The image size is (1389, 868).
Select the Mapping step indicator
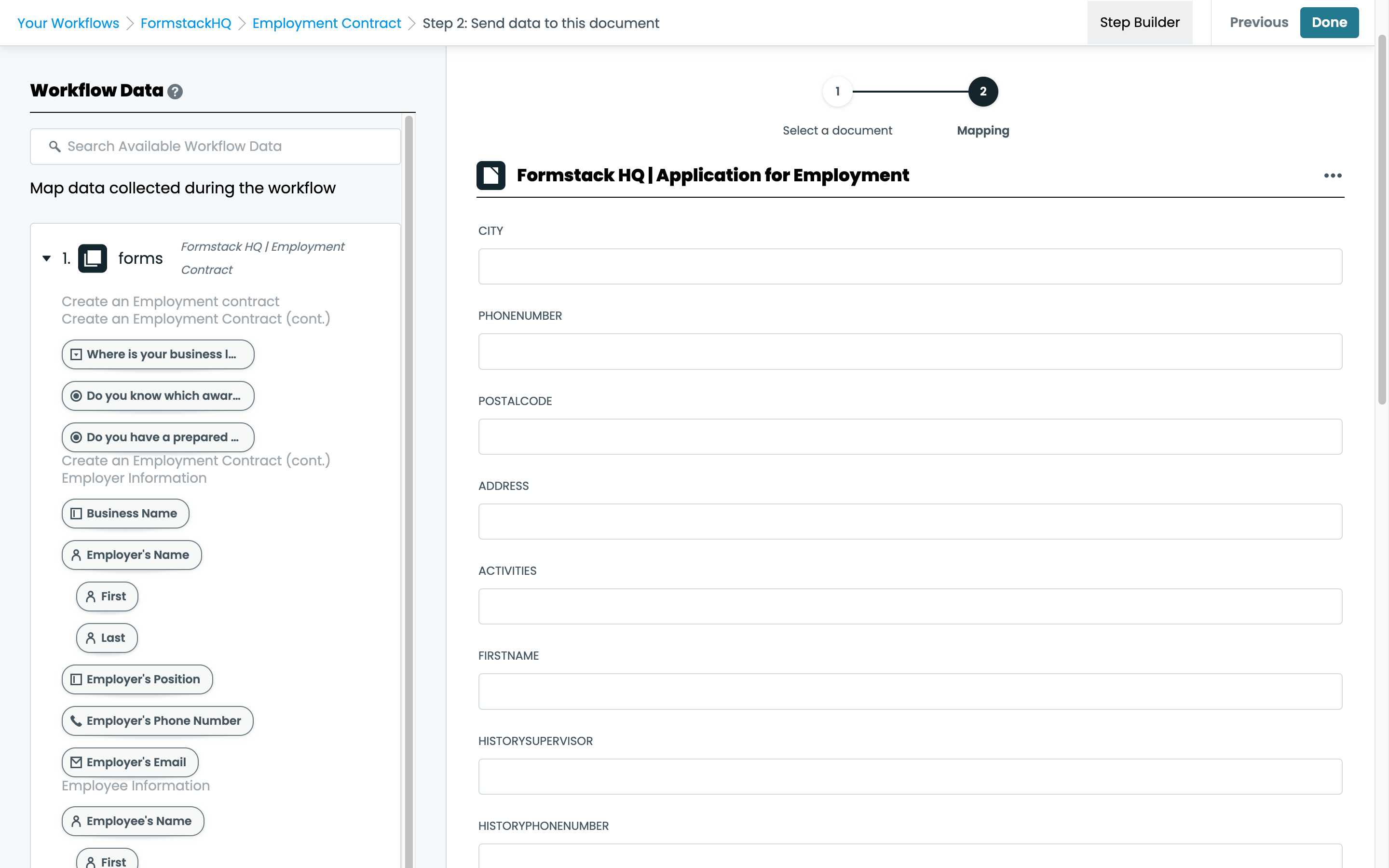982,91
